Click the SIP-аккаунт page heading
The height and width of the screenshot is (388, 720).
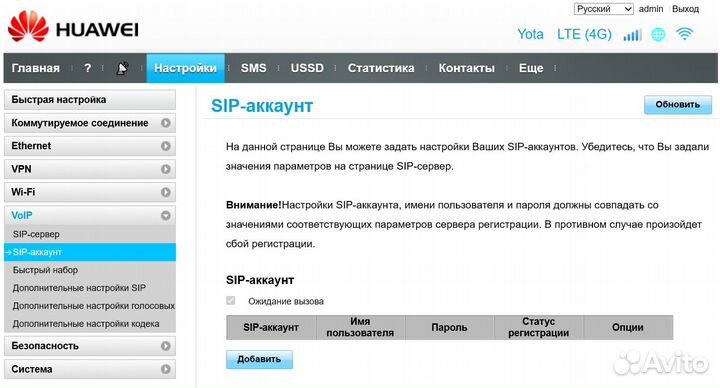pyautogui.click(x=262, y=106)
